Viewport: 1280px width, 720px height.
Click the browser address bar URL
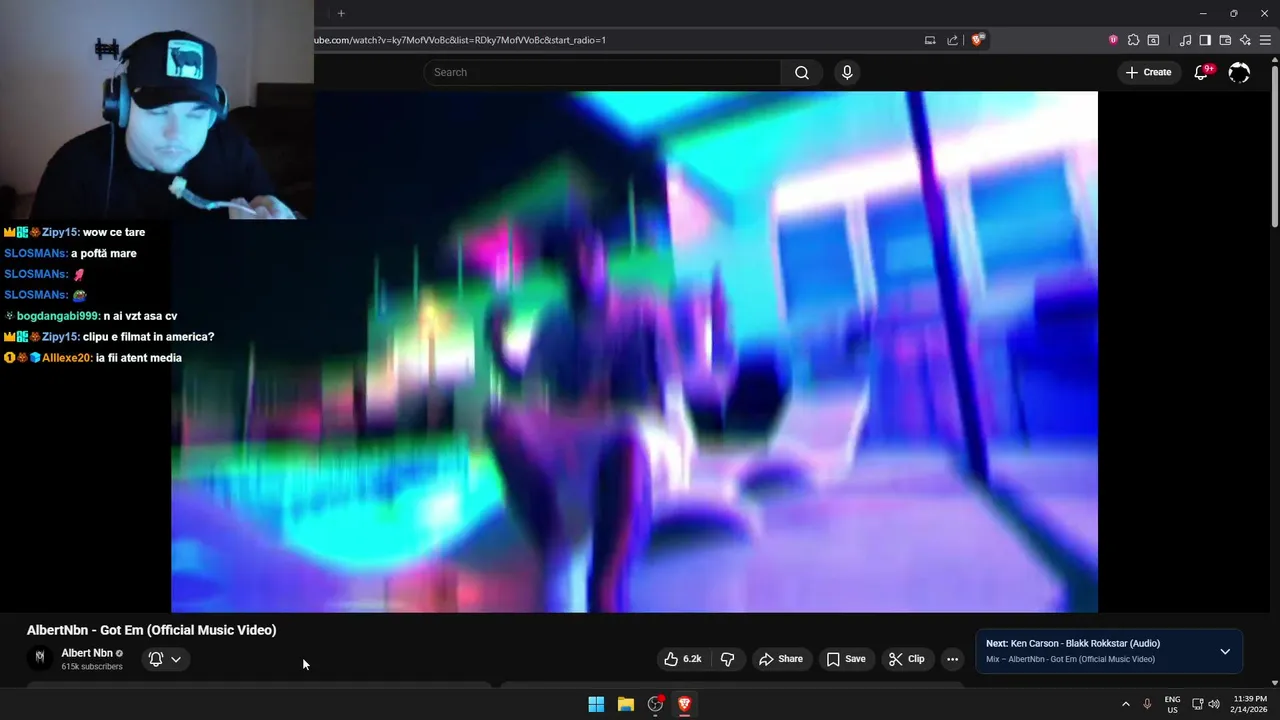pyautogui.click(x=460, y=40)
